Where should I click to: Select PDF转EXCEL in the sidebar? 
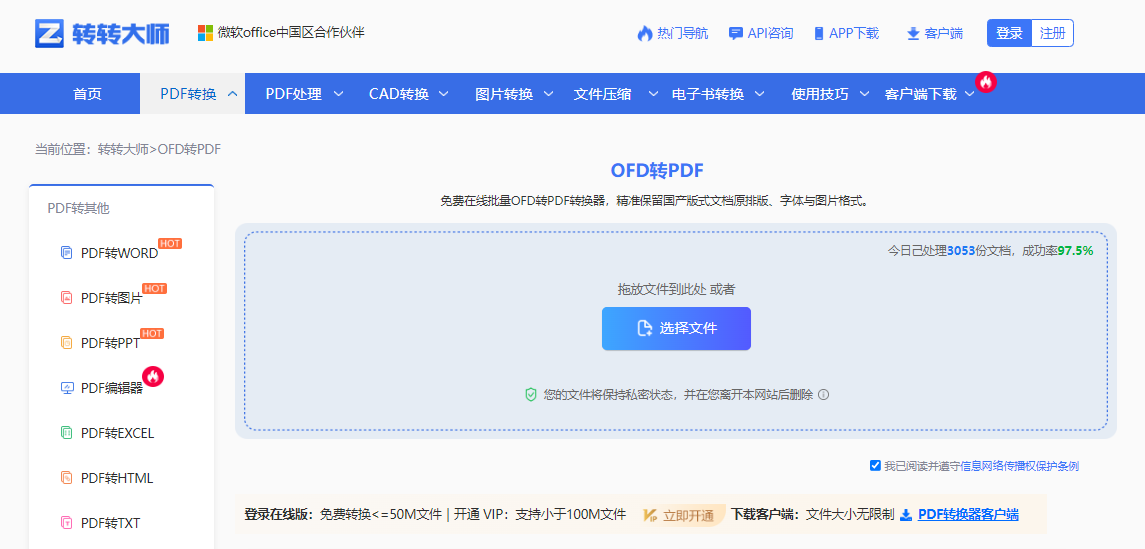coord(118,434)
